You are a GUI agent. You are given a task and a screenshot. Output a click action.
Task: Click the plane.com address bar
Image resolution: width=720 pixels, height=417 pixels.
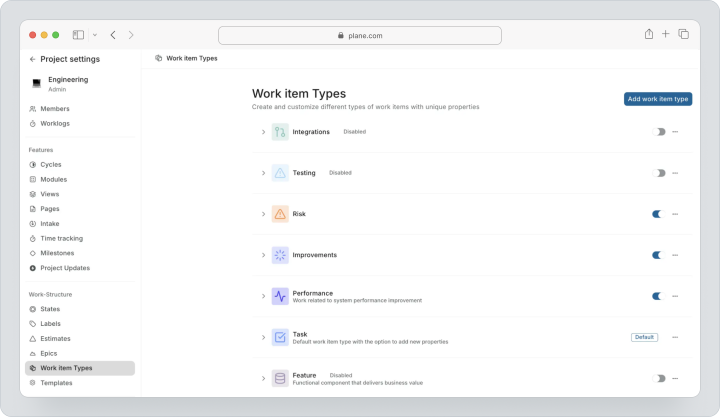[x=360, y=35]
